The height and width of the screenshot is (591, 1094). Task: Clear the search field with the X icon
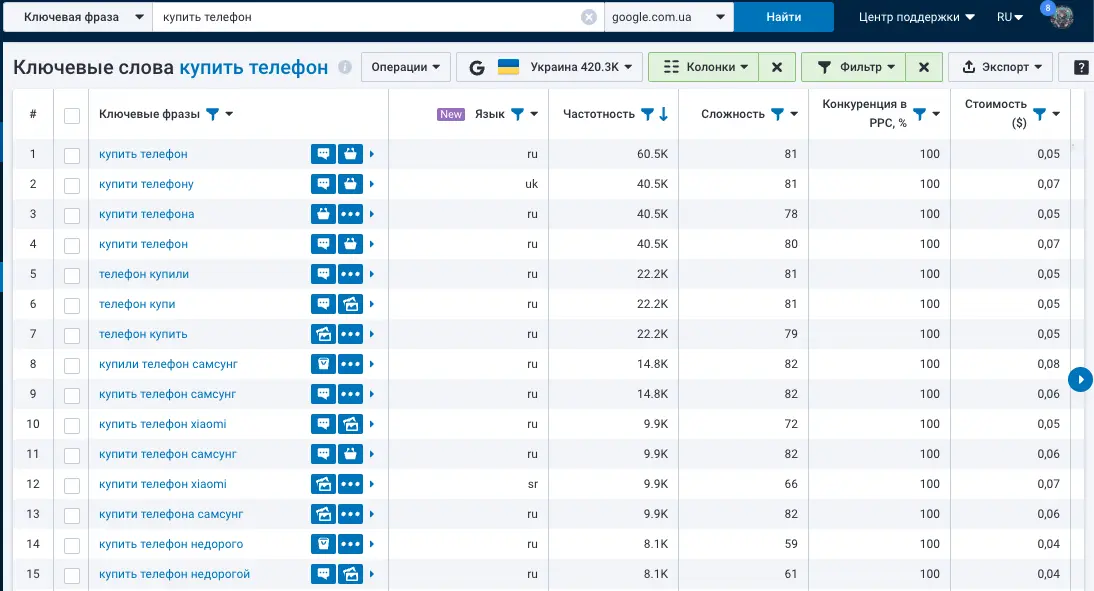pos(589,17)
